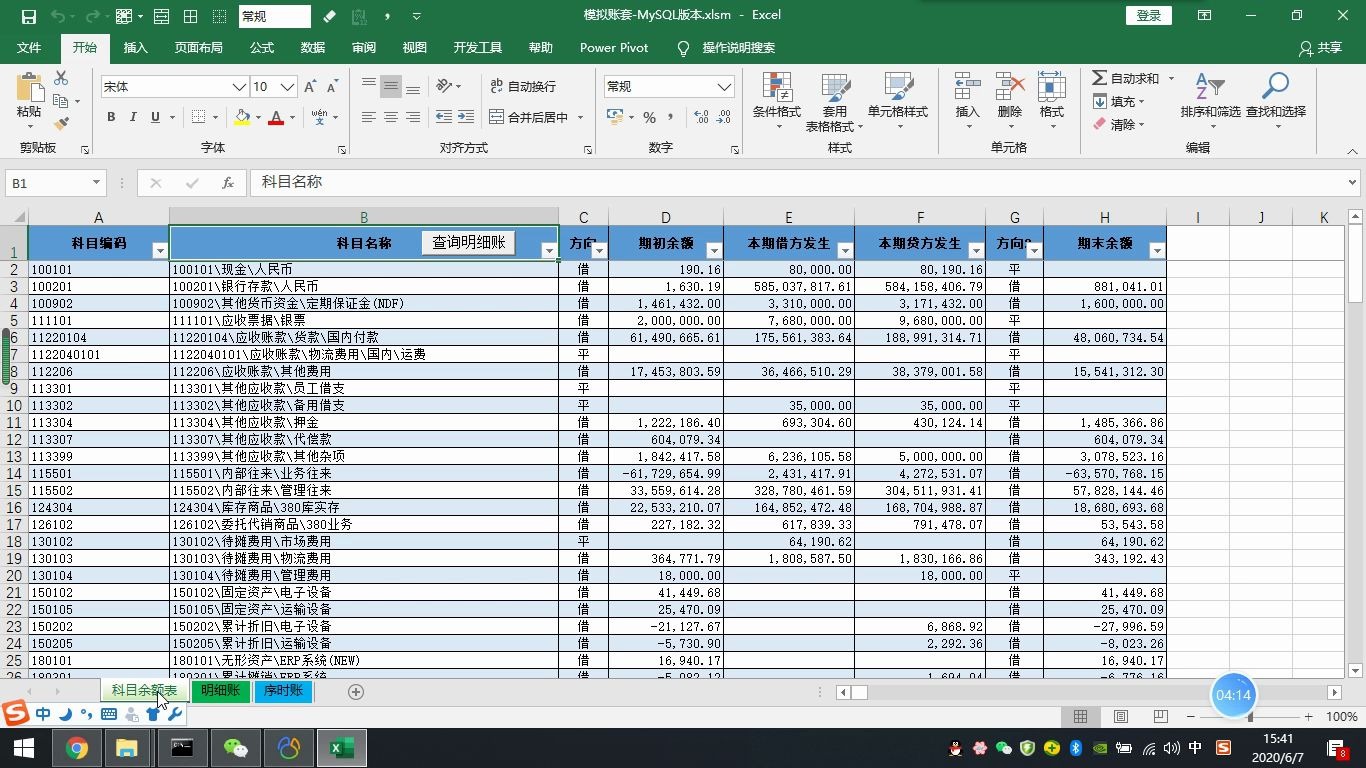The image size is (1366, 768).
Task: Open filter dropdown for 本期借方发生 column
Action: point(845,251)
